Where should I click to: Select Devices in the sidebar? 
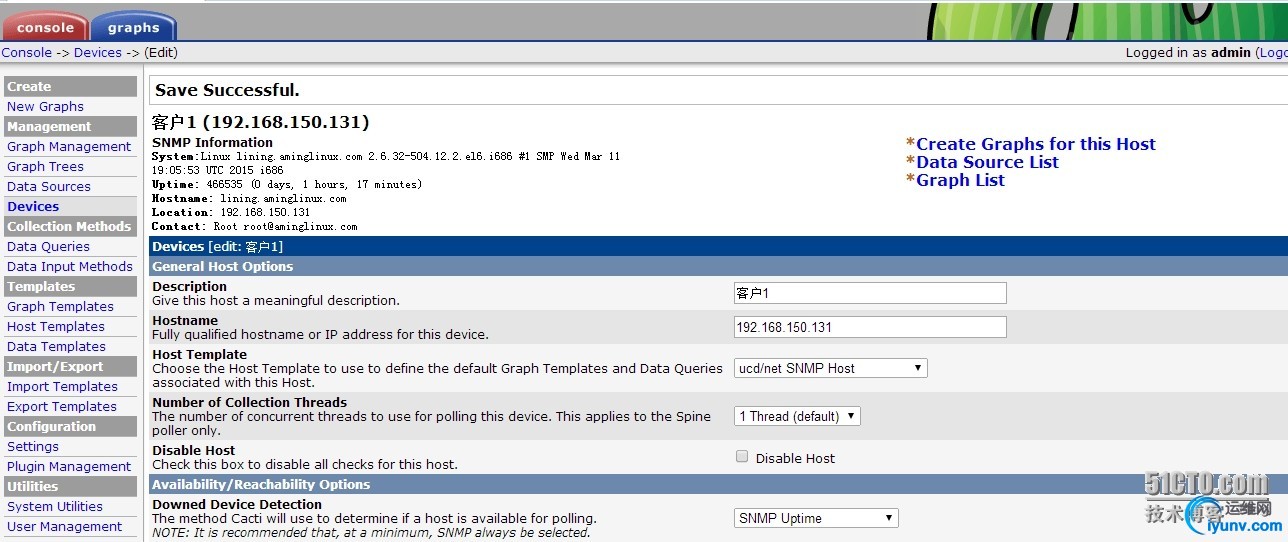point(33,207)
